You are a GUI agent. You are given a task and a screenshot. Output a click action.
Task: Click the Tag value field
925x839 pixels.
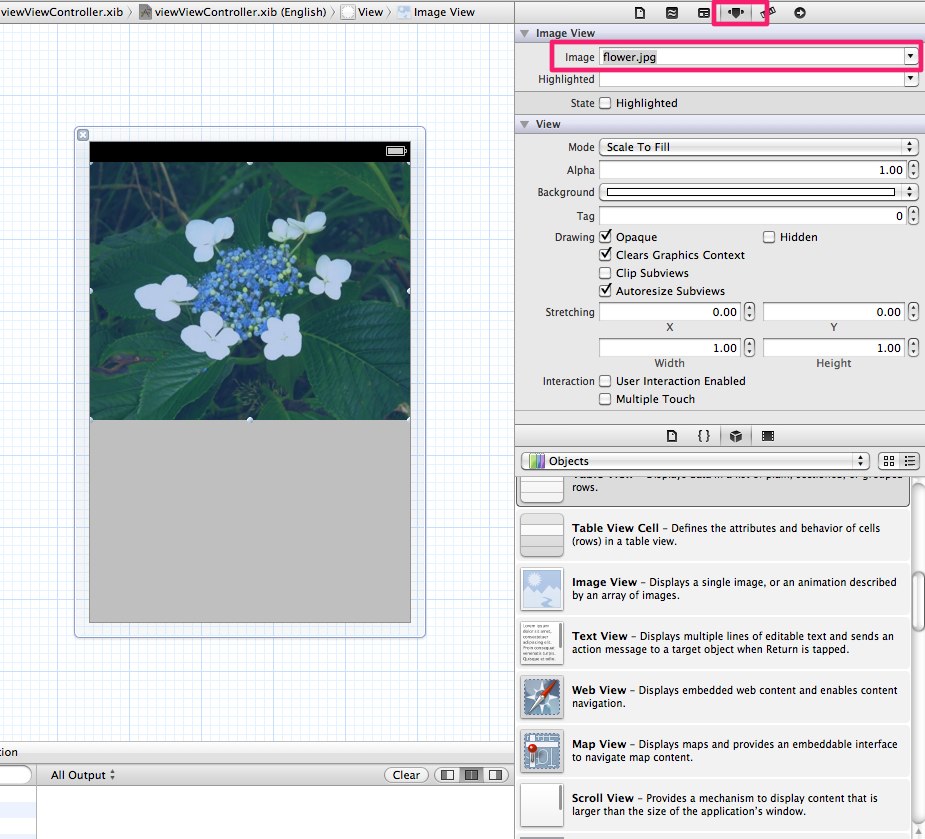coord(753,216)
